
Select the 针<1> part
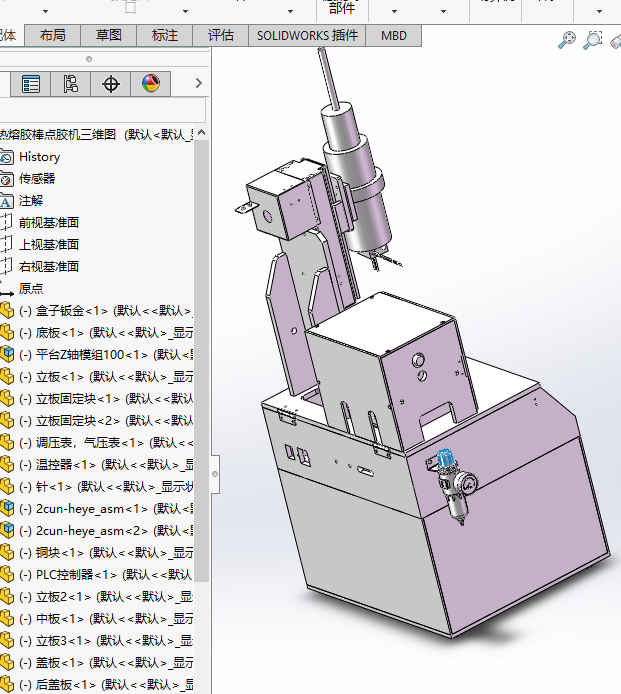[x=106, y=487]
